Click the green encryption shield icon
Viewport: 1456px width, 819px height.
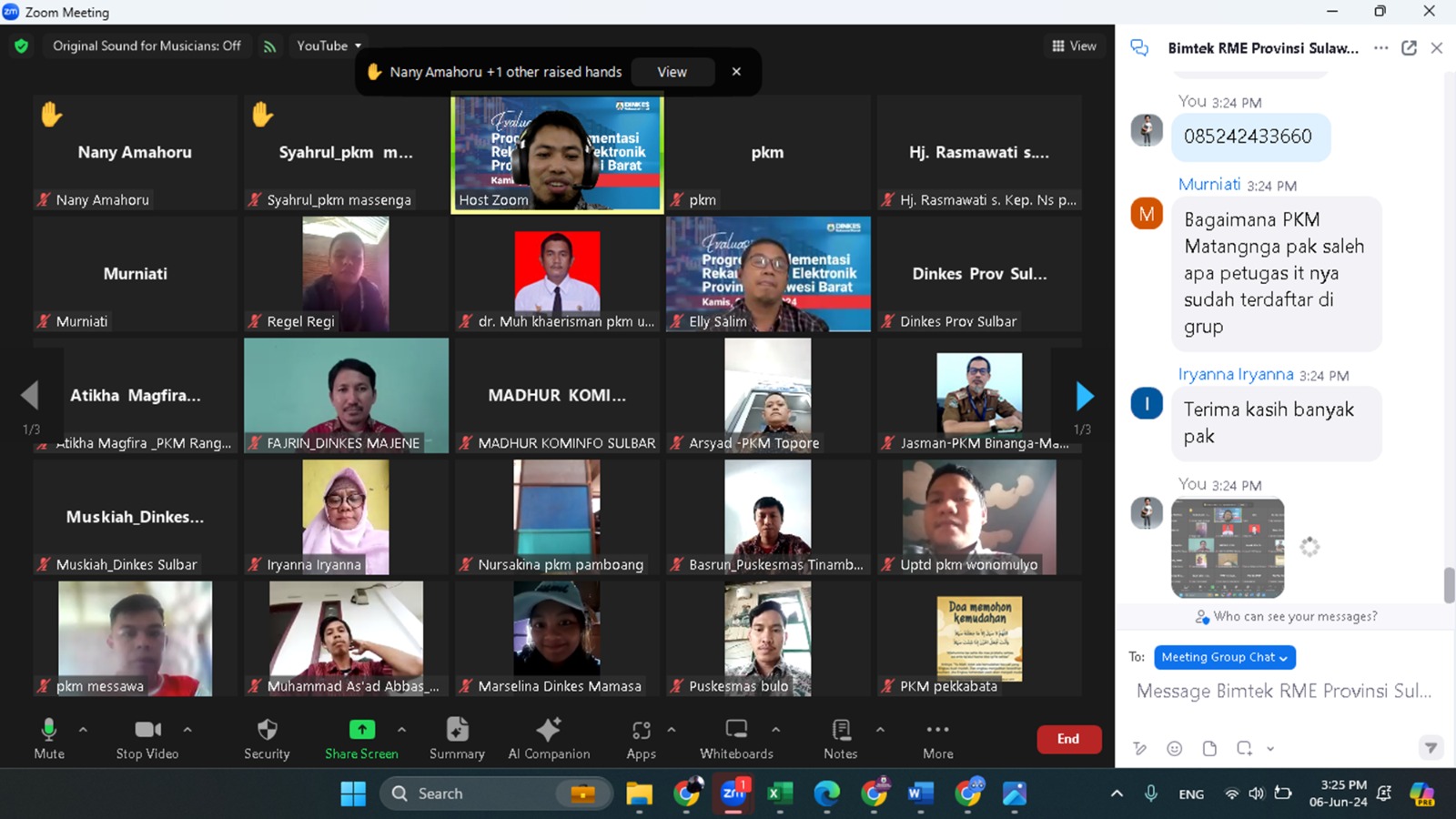pyautogui.click(x=22, y=45)
